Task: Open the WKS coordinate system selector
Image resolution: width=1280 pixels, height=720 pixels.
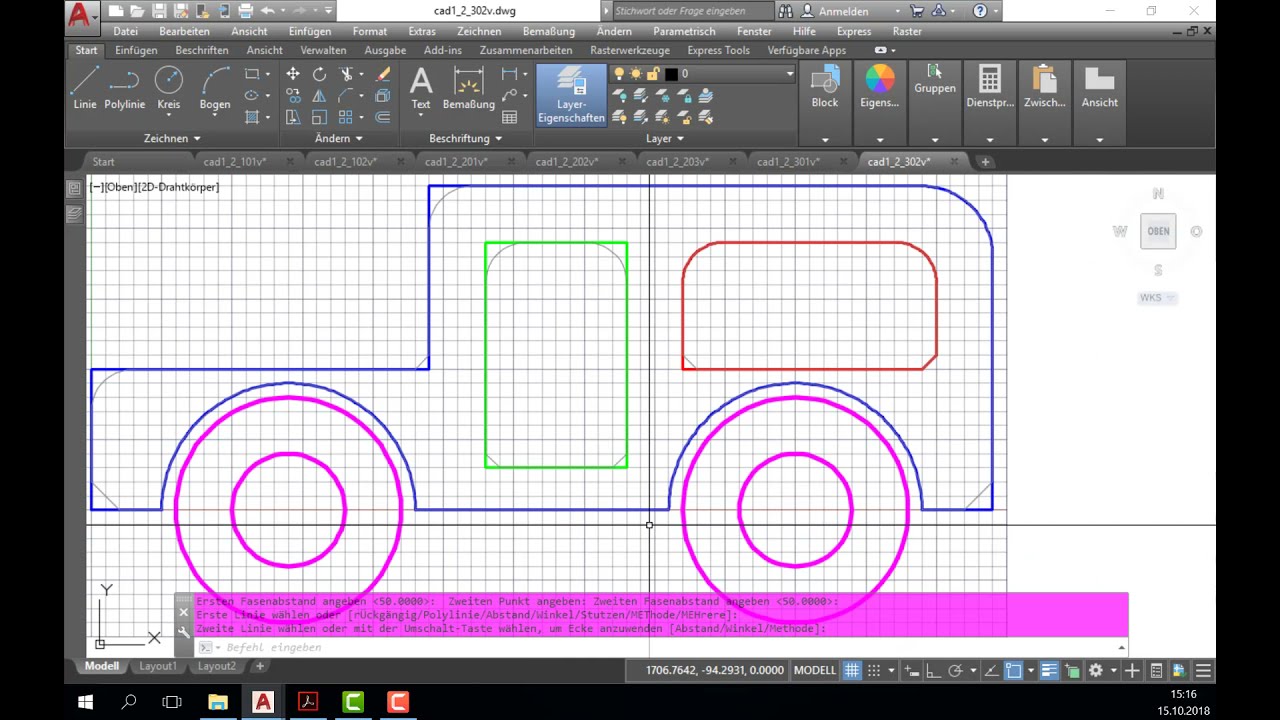Action: tap(1158, 298)
